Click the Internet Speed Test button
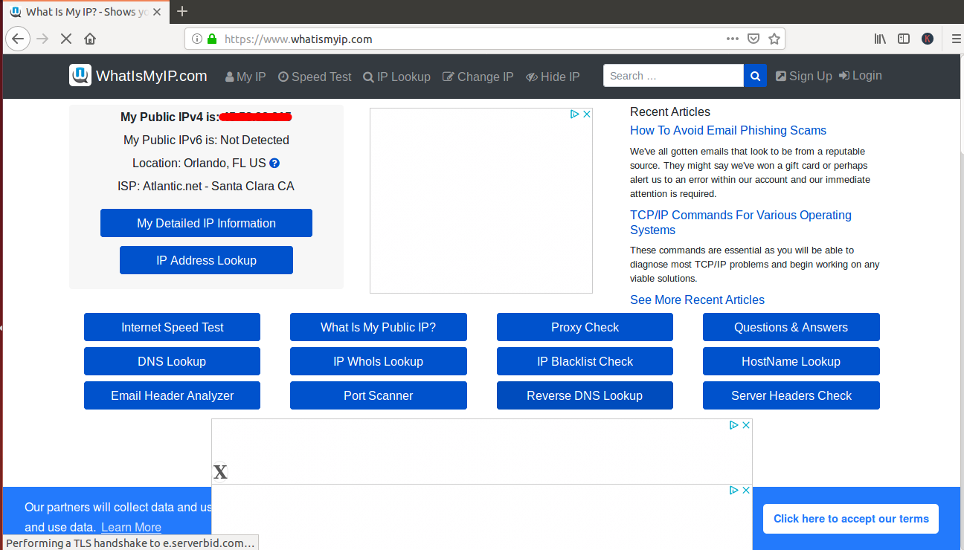This screenshot has width=964, height=550. click(x=172, y=327)
